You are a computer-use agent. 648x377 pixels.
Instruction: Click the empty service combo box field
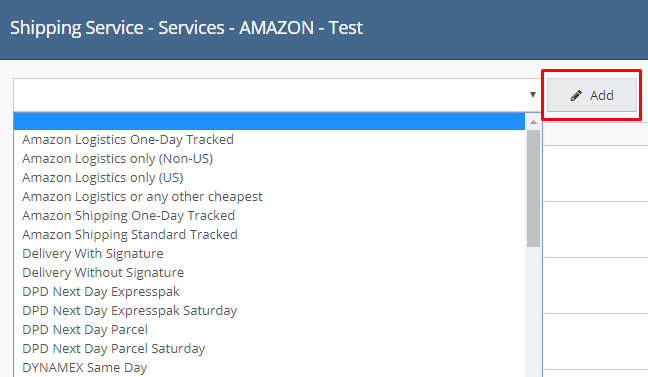278,95
